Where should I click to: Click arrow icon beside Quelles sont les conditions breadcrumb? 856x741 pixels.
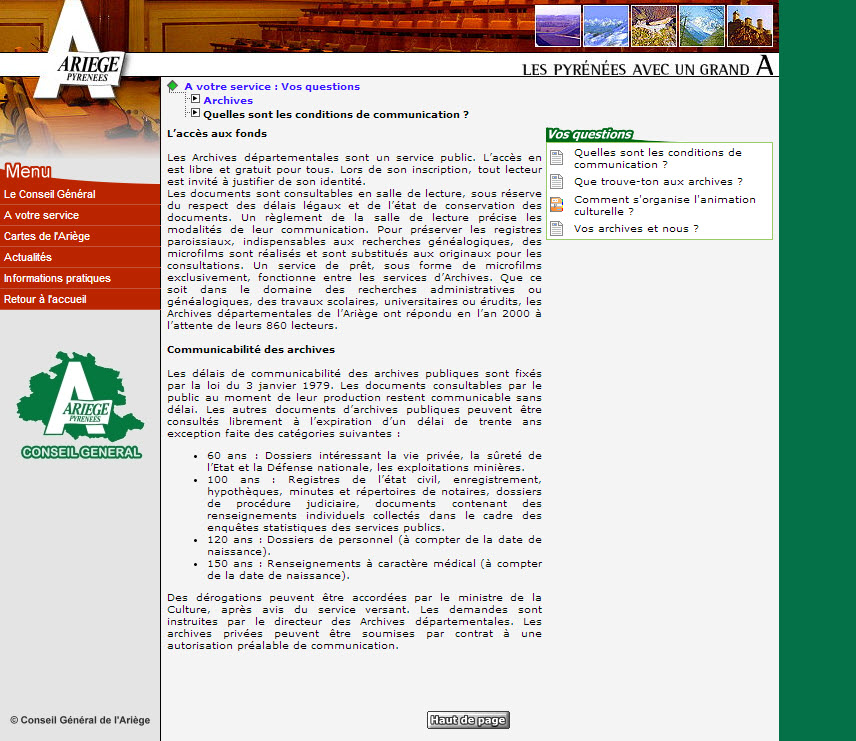click(x=195, y=112)
